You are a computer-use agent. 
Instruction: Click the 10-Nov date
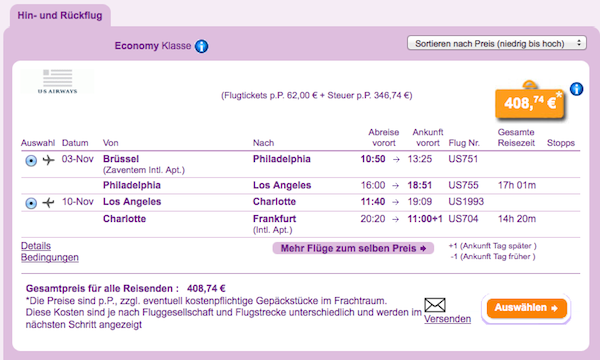(78, 202)
